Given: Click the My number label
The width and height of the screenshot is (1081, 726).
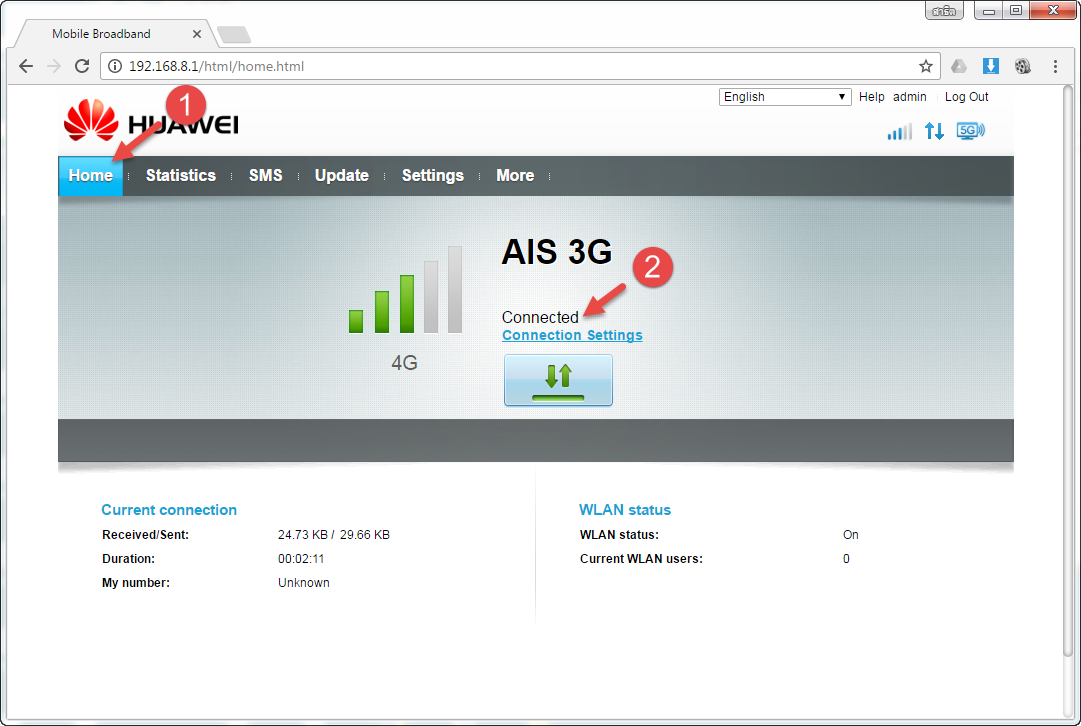Looking at the screenshot, I should point(136,583).
